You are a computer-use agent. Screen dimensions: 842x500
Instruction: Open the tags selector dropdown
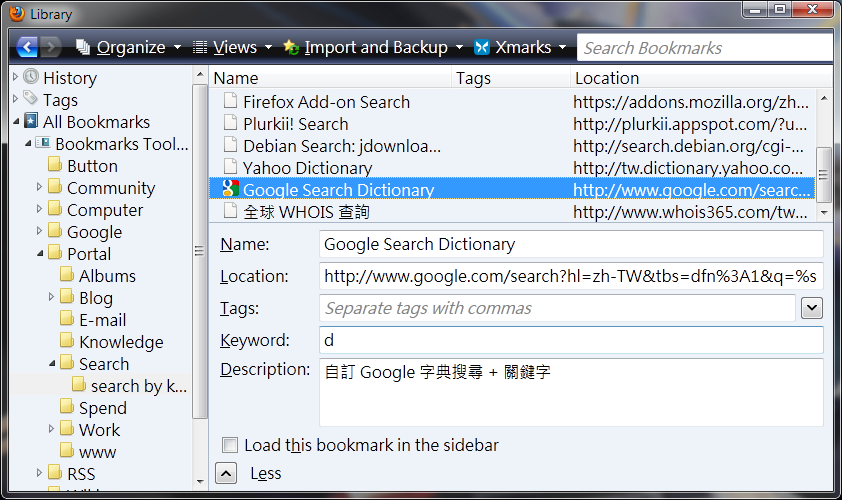click(x=812, y=308)
